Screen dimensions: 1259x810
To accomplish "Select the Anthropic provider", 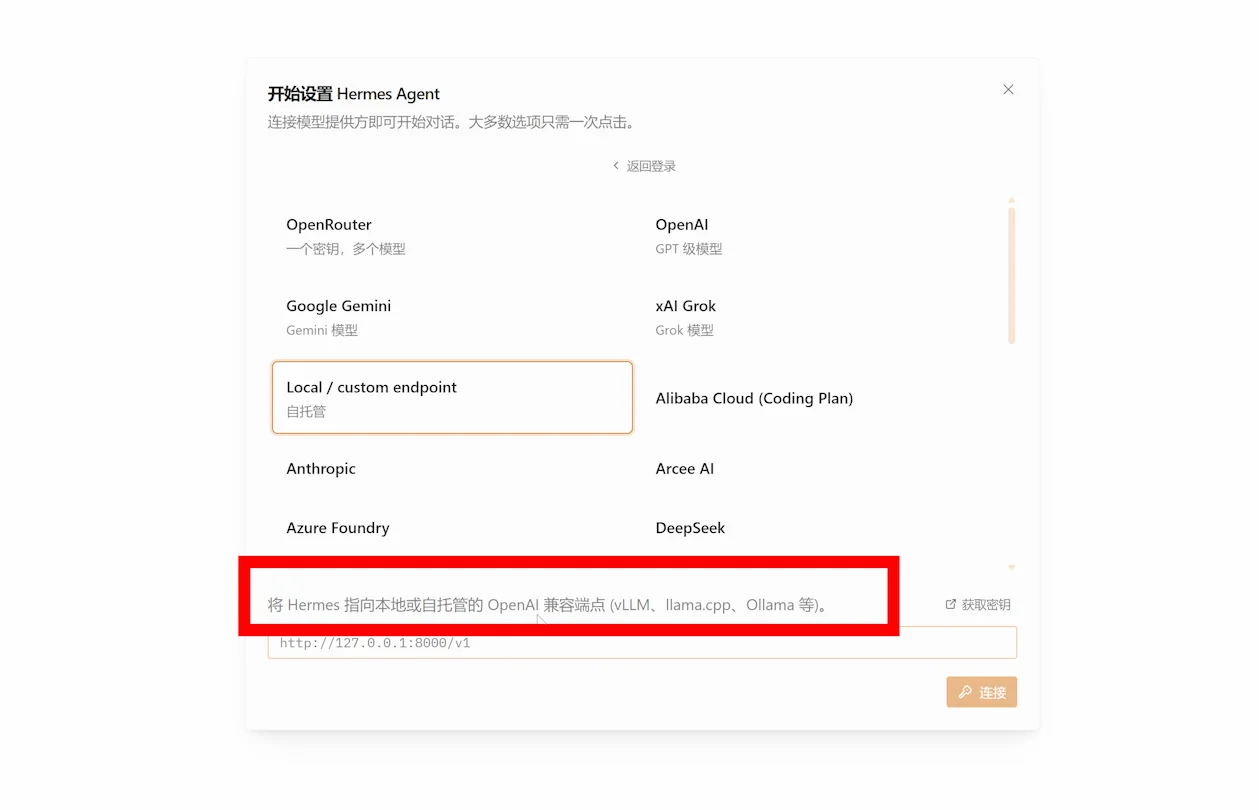I will (x=452, y=468).
